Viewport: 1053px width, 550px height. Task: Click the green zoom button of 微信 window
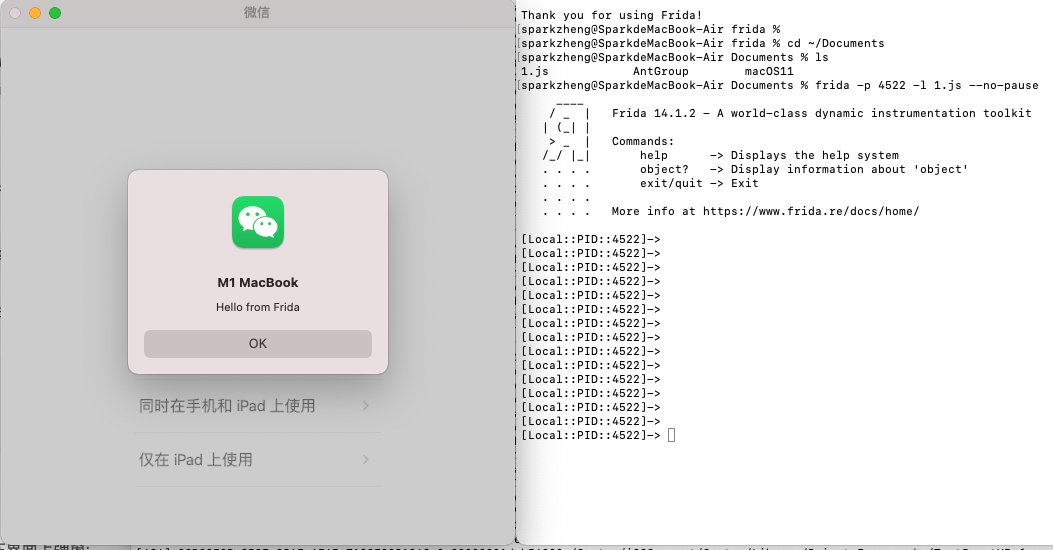click(x=55, y=13)
